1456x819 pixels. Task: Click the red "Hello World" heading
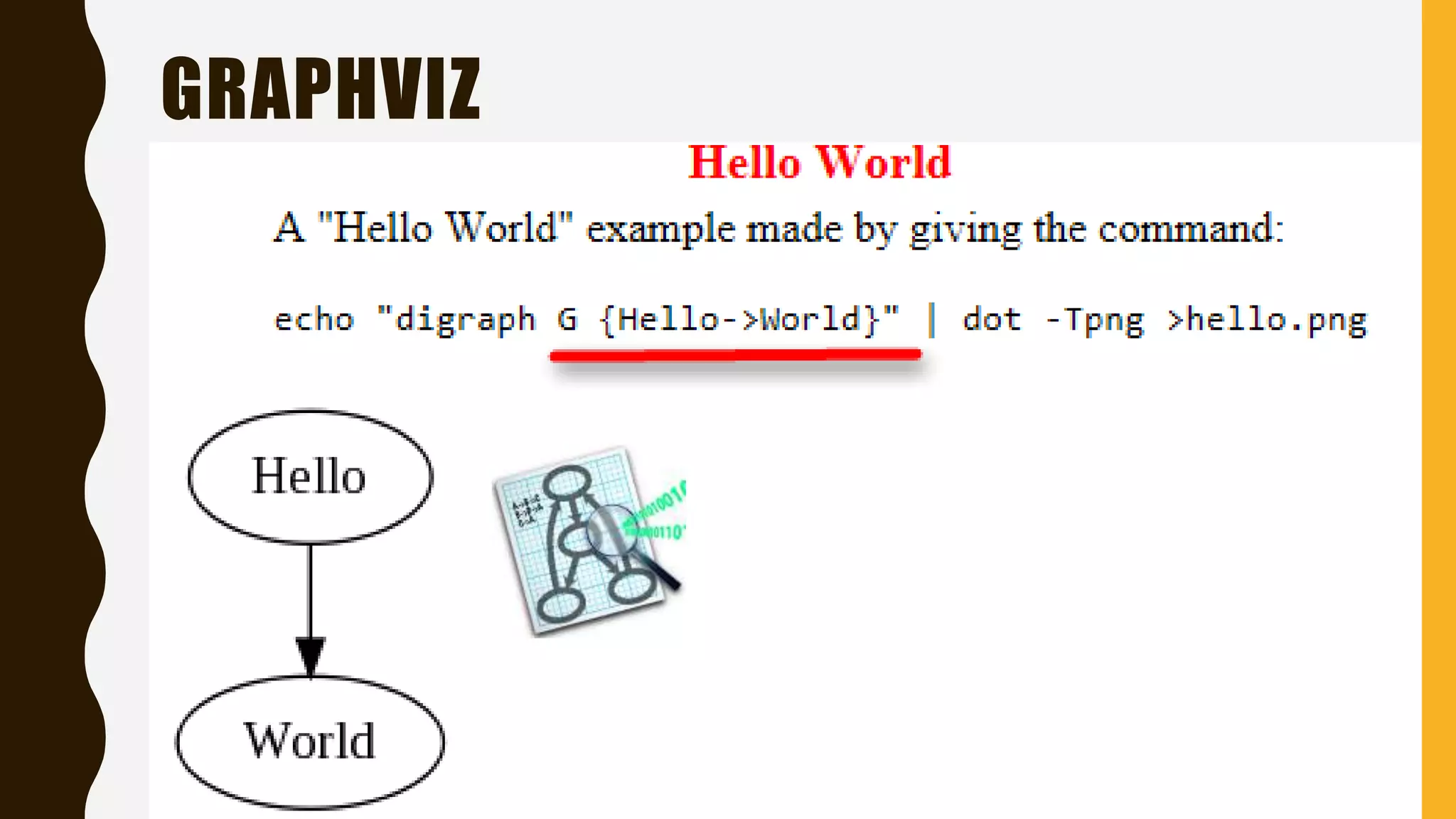[820, 162]
